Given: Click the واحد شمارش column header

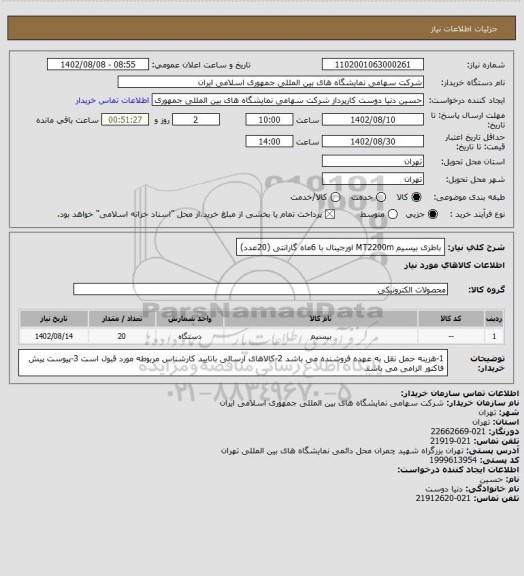Looking at the screenshot, I should coord(190,318).
